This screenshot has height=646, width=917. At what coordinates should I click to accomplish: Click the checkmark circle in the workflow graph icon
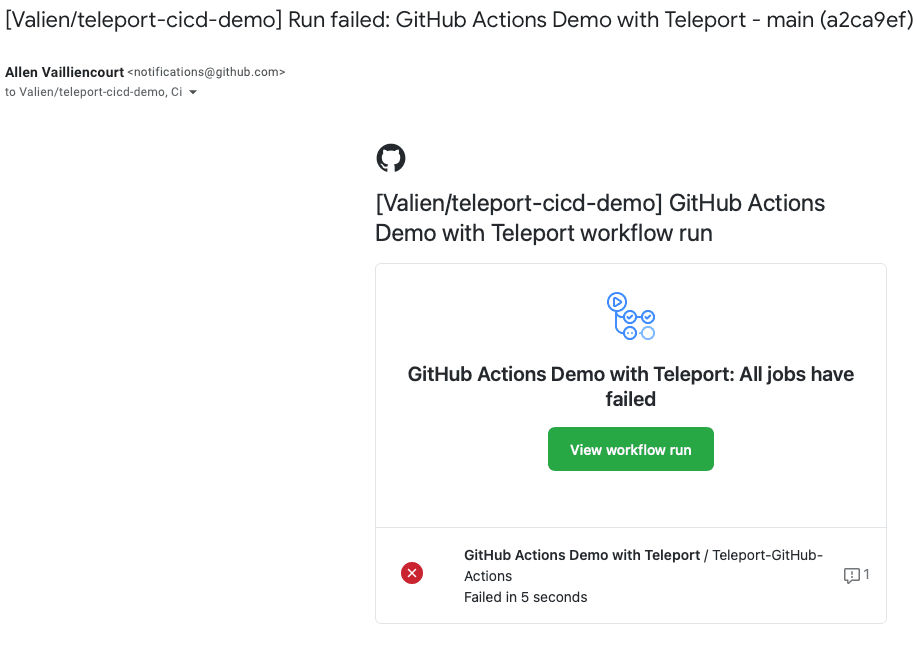point(629,317)
